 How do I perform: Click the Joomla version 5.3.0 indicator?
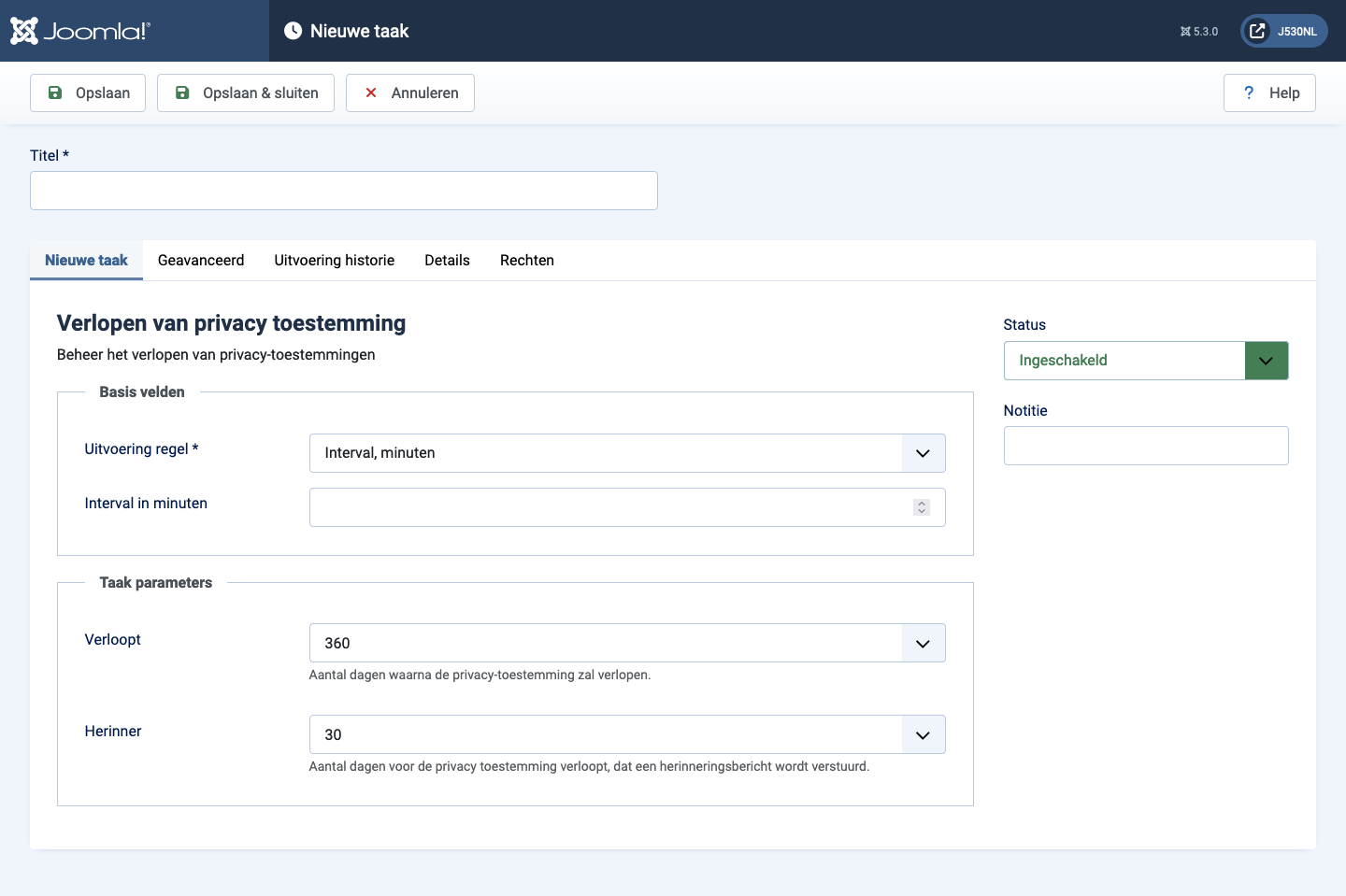(x=1199, y=31)
